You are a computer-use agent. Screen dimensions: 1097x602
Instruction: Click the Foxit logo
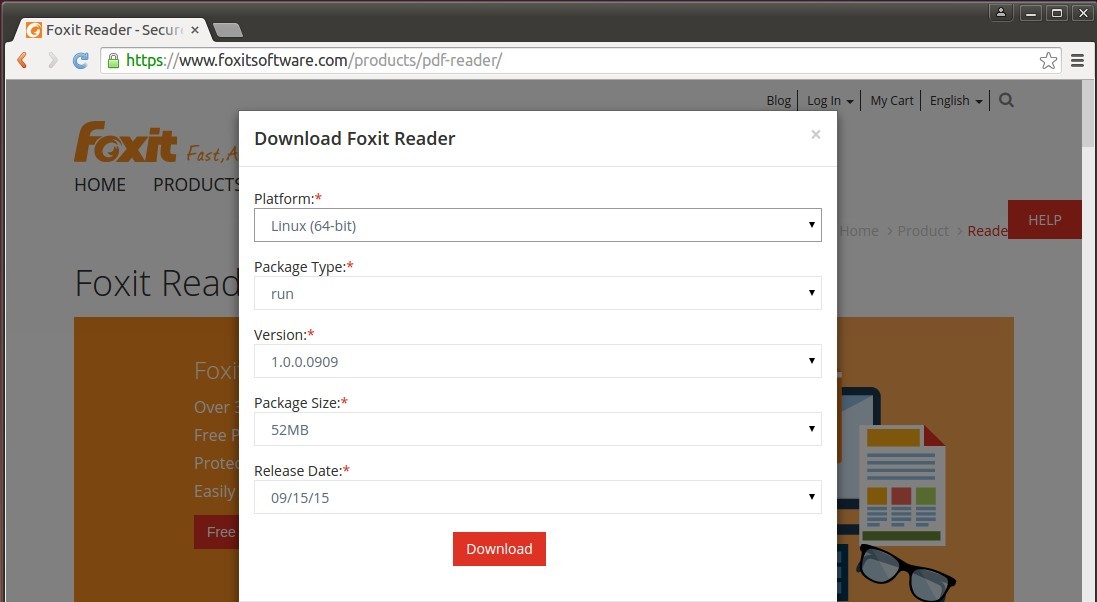[126, 142]
